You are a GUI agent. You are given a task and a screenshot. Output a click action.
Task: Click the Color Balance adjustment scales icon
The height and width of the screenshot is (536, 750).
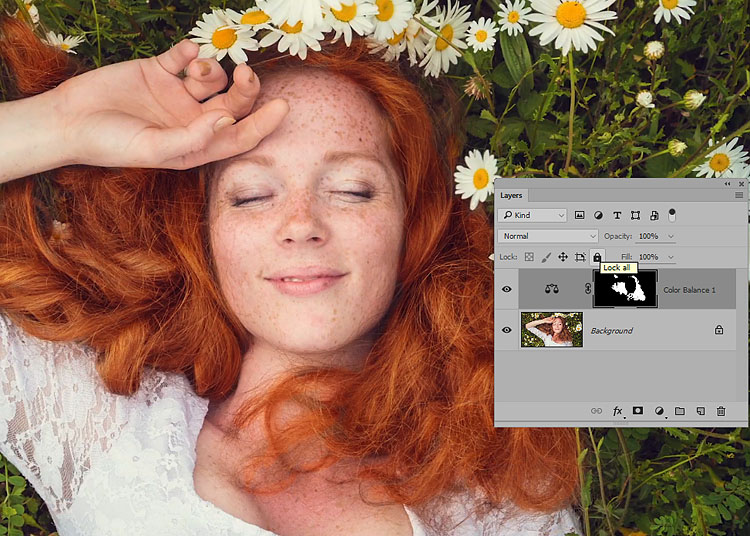coord(551,289)
